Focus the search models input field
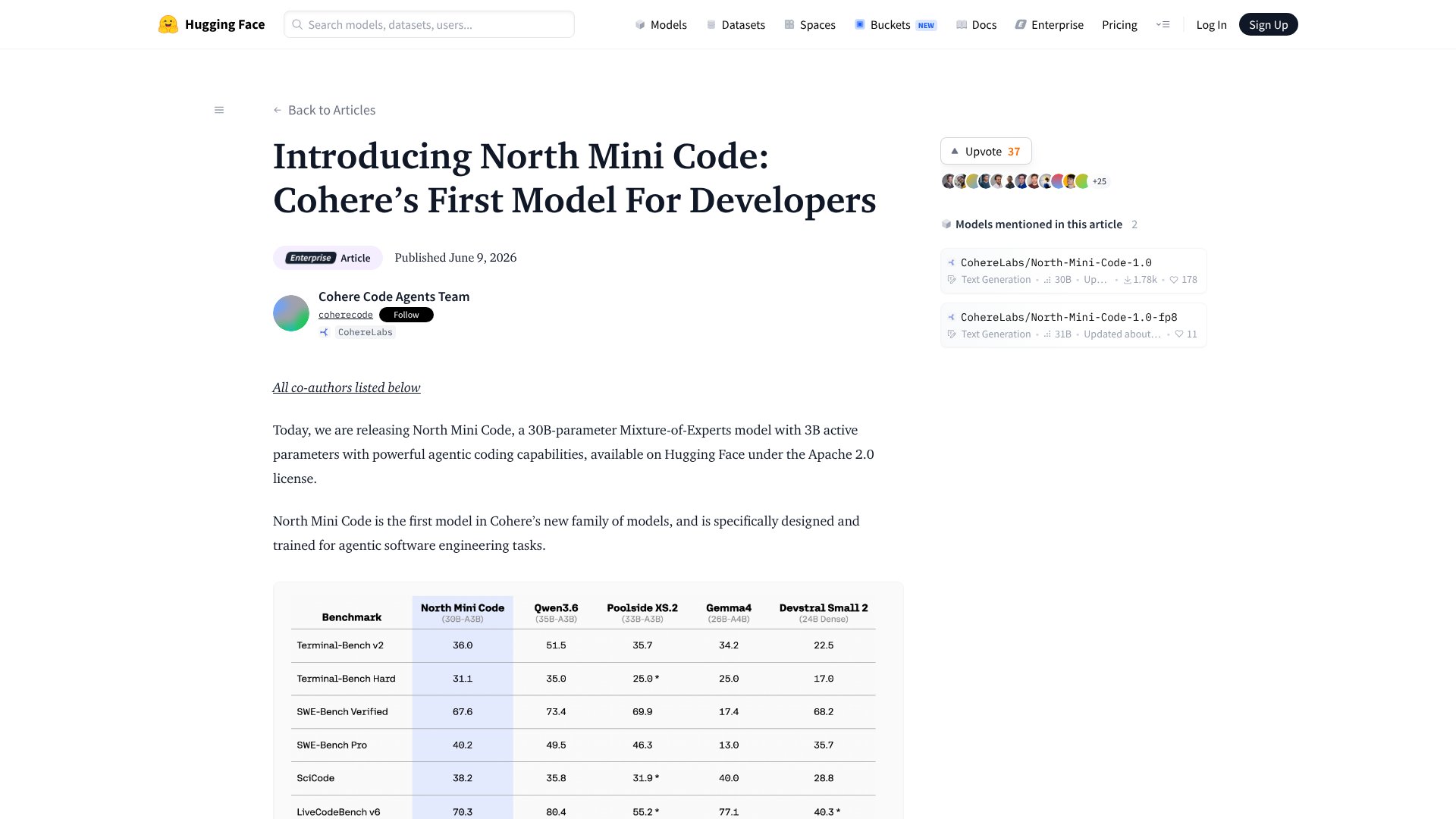 429,24
